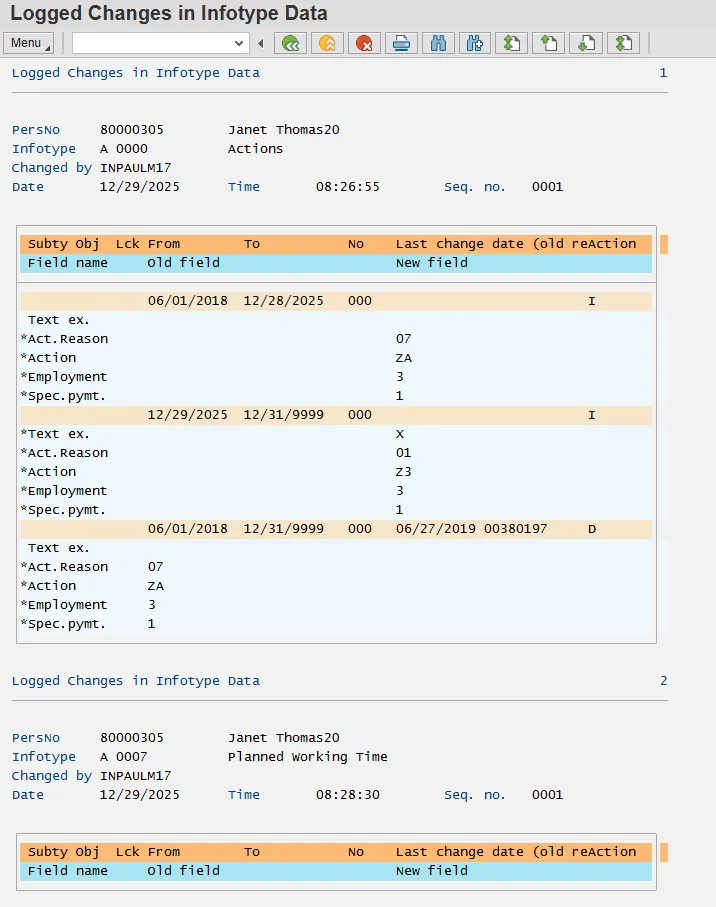Go to the Last Page icon
This screenshot has height=907, width=716.
click(x=623, y=43)
